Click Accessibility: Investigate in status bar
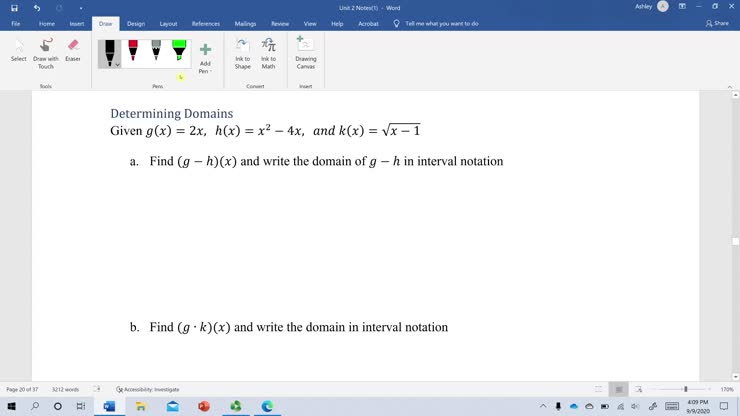This screenshot has width=740, height=416. pyautogui.click(x=148, y=389)
